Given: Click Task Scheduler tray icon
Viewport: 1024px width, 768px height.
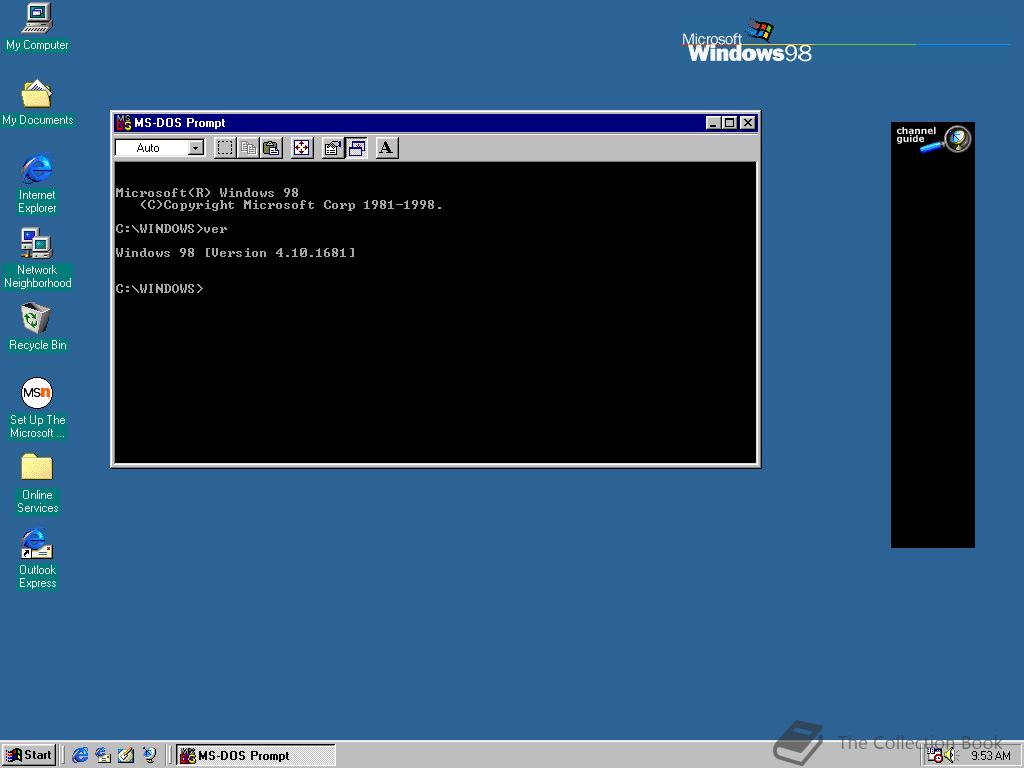Looking at the screenshot, I should pyautogui.click(x=935, y=756).
